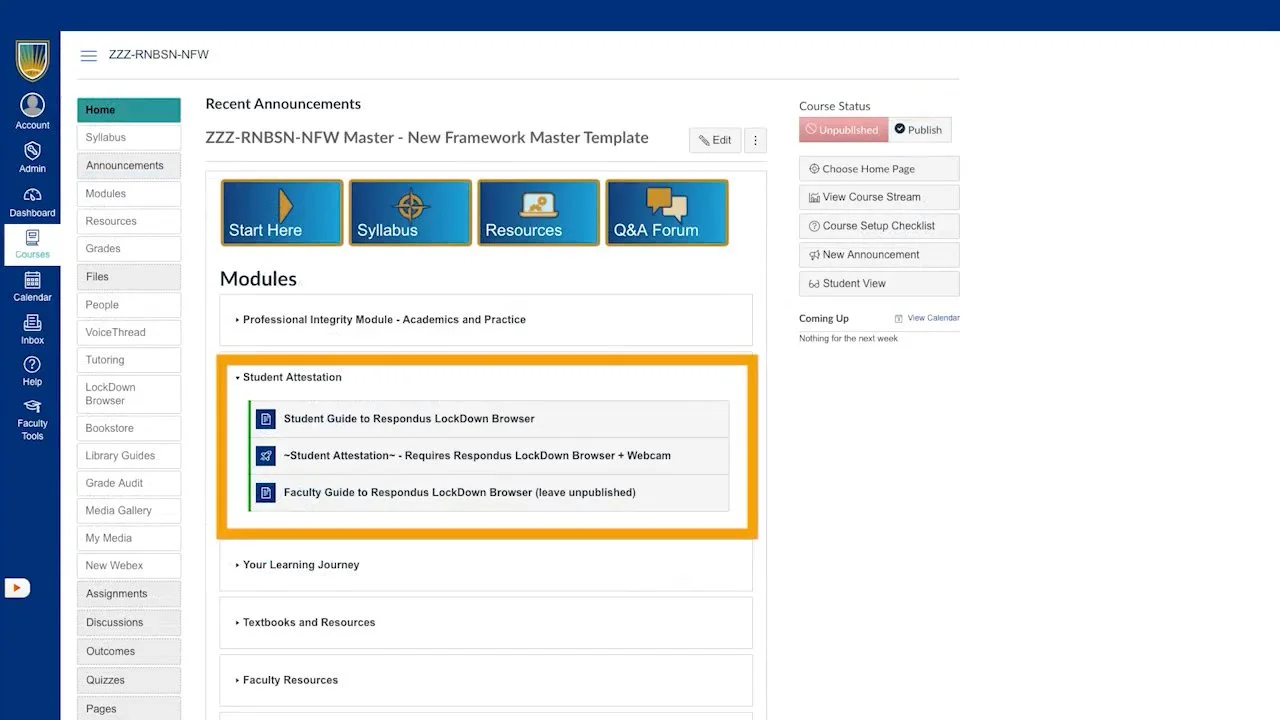1280x720 pixels.
Task: Click the institution logo at top left
Action: [32, 60]
